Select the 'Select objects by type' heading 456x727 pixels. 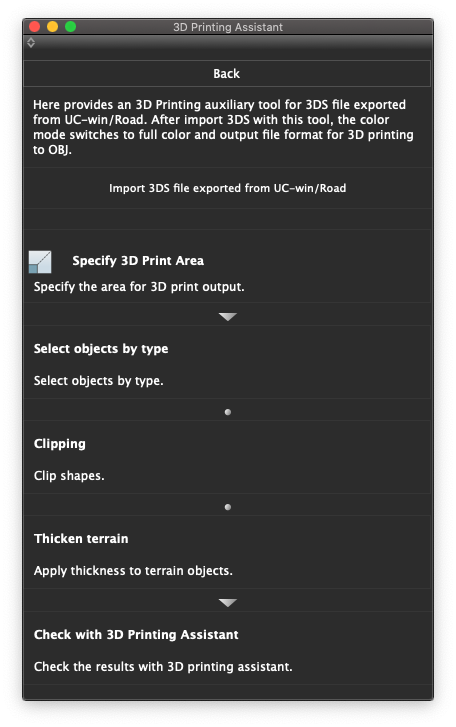(x=101, y=349)
